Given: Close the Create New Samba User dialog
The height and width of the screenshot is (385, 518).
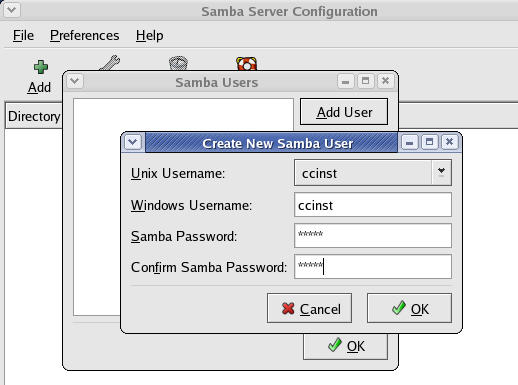Looking at the screenshot, I should (449, 142).
